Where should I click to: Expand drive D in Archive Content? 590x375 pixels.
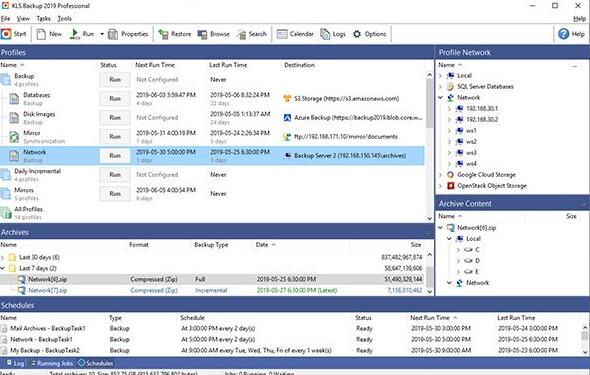point(458,261)
